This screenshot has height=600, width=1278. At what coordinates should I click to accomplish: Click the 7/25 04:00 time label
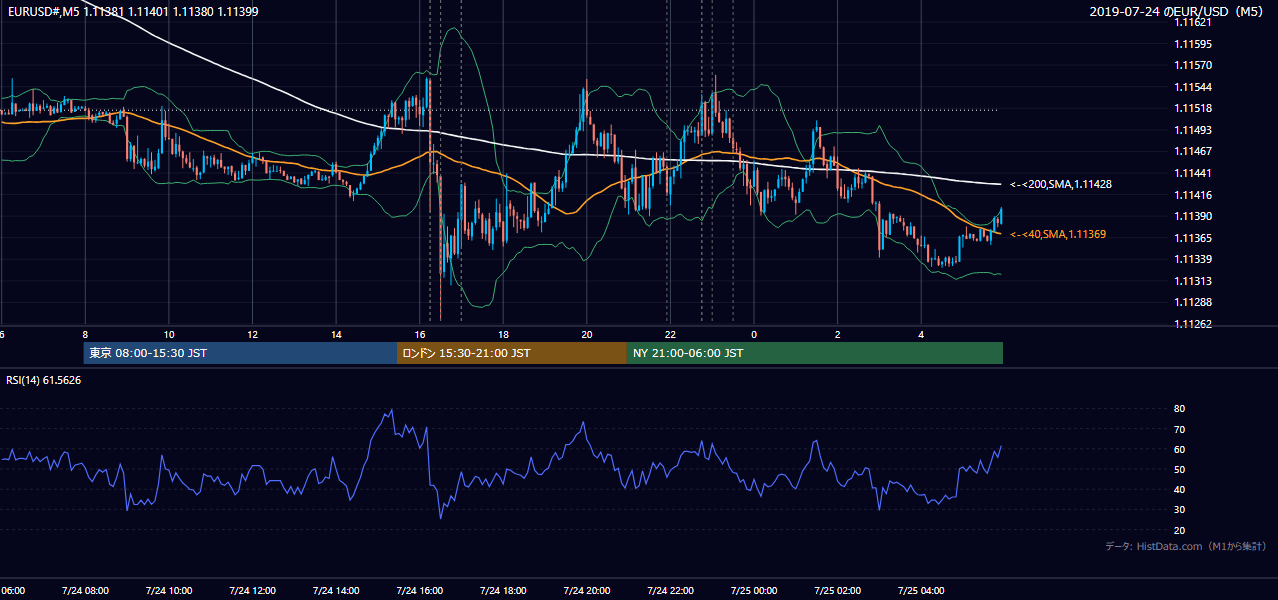[921, 590]
